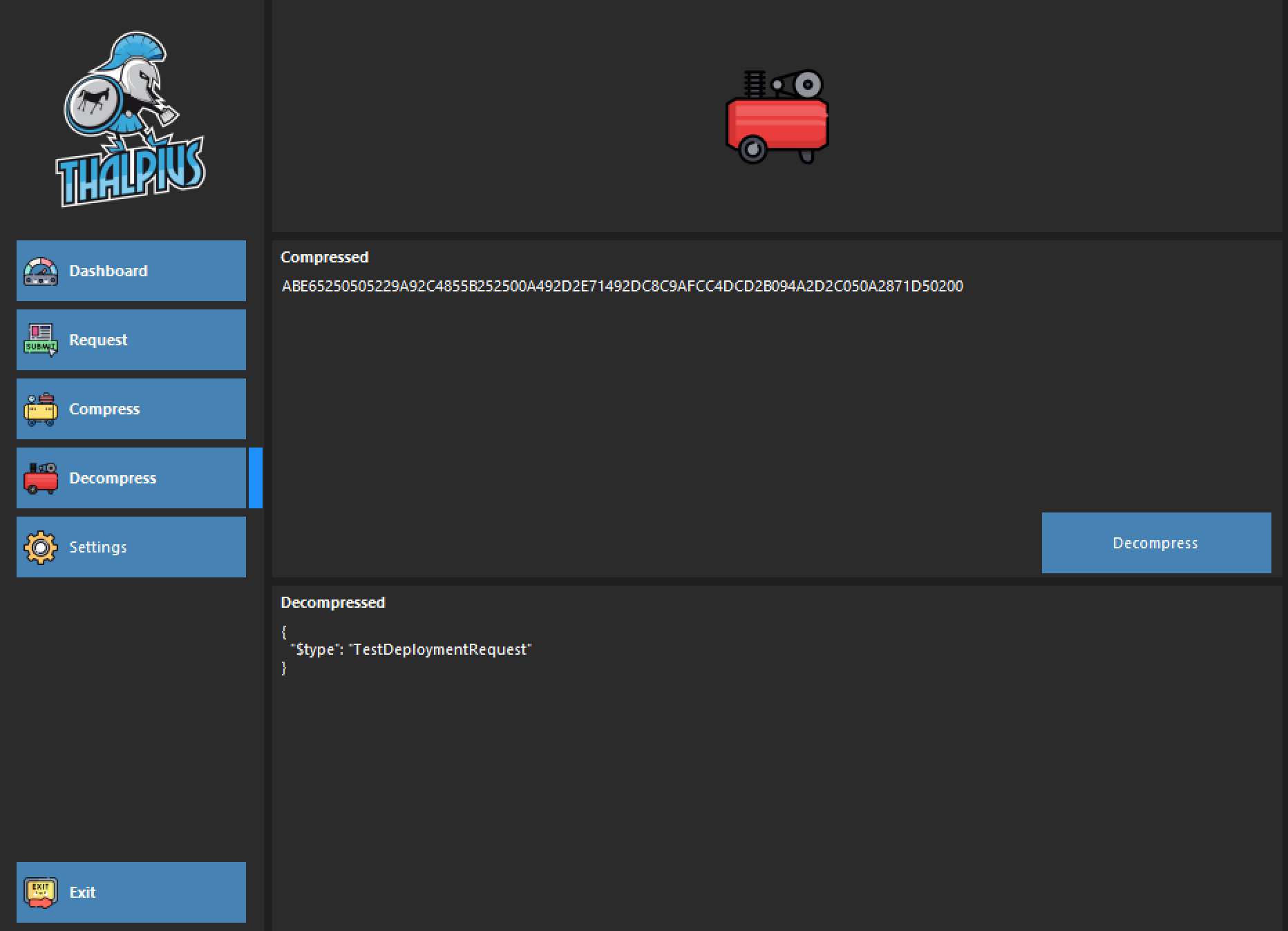Screen dimensions: 1288x931
Task: Click into the compressed hex string field
Action: click(x=622, y=287)
